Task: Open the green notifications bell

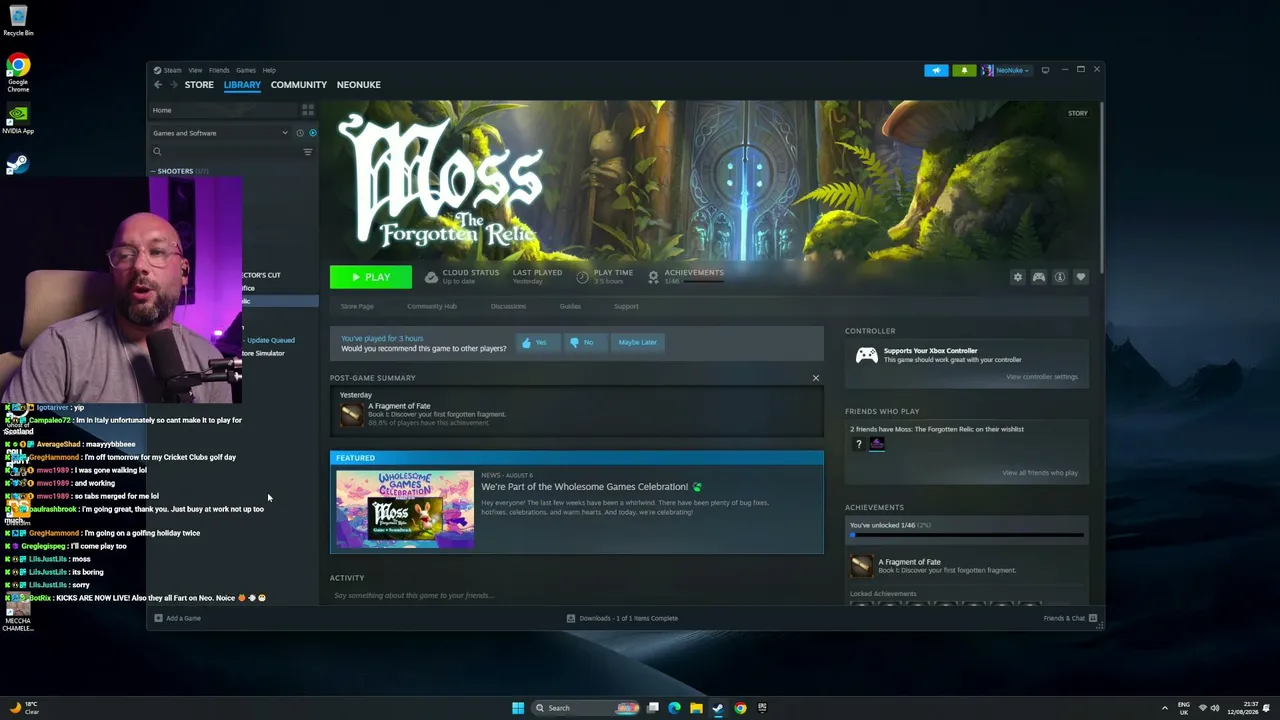Action: (964, 70)
